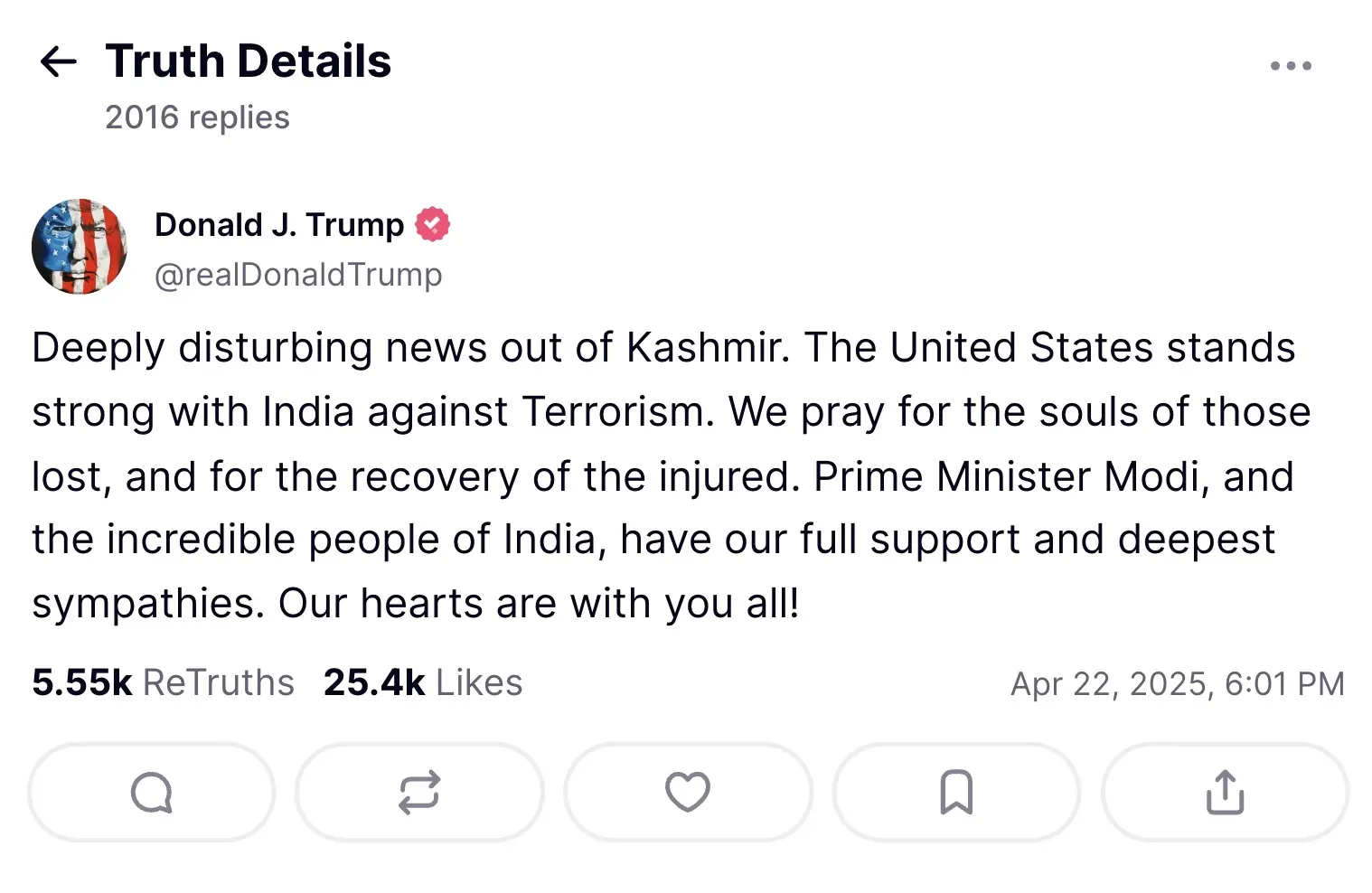Click the red verified badge
The width and height of the screenshot is (1372, 893).
[x=433, y=225]
